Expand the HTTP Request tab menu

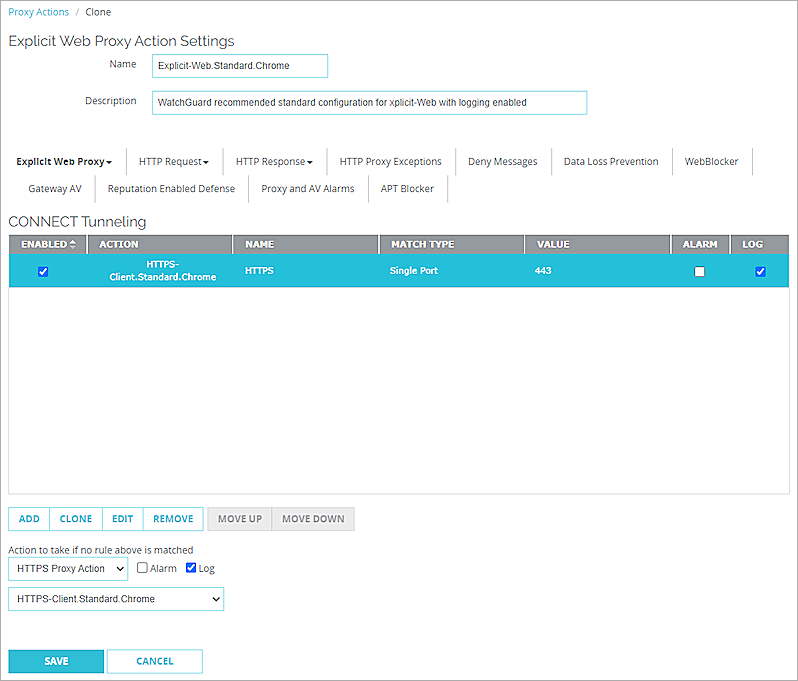(173, 161)
